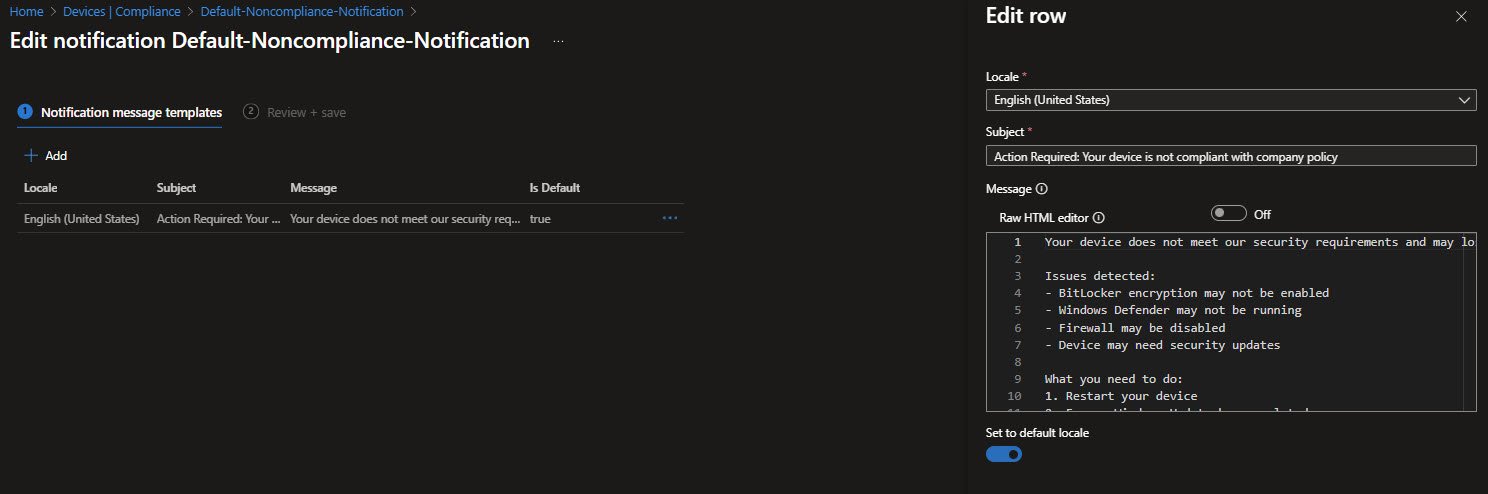The width and height of the screenshot is (1488, 494).
Task: Select Notification message templates tab
Action: point(130,113)
